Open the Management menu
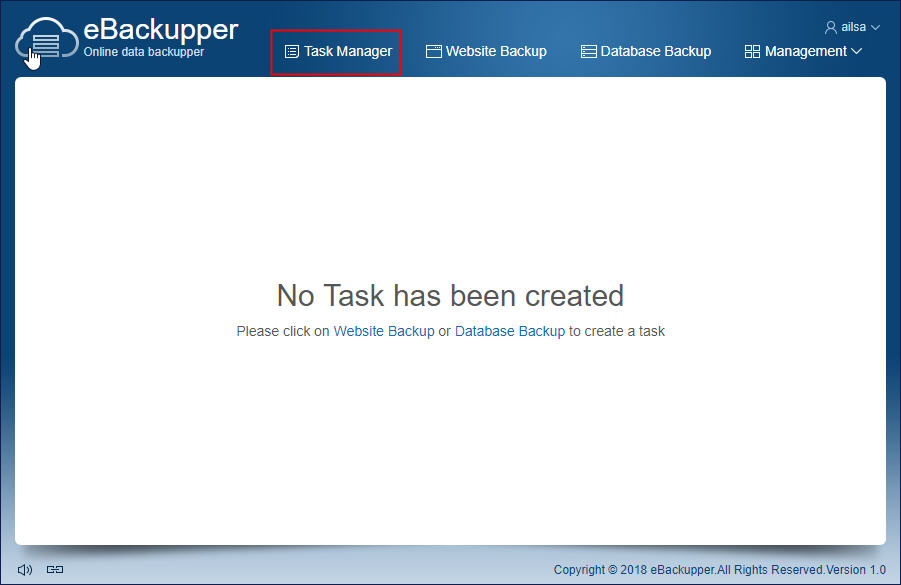 803,52
